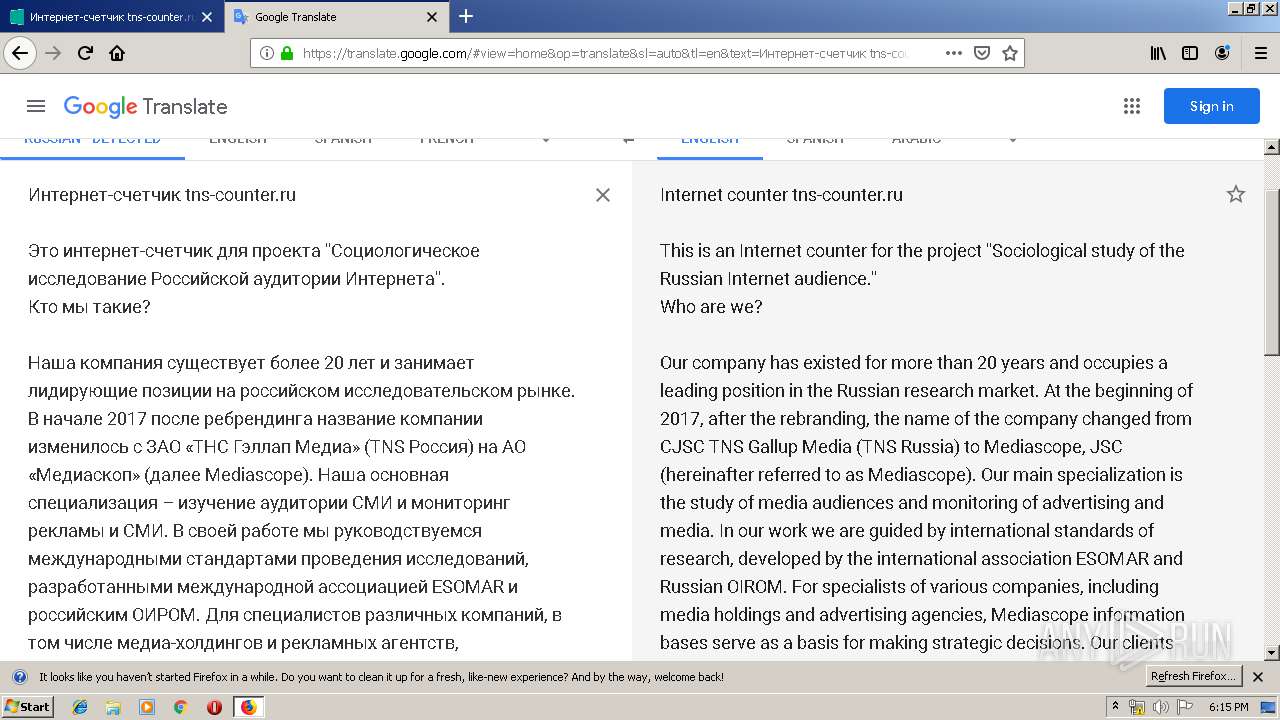Viewport: 1280px width, 720px height.
Task: Open the Opera icon in taskbar
Action: (214, 707)
